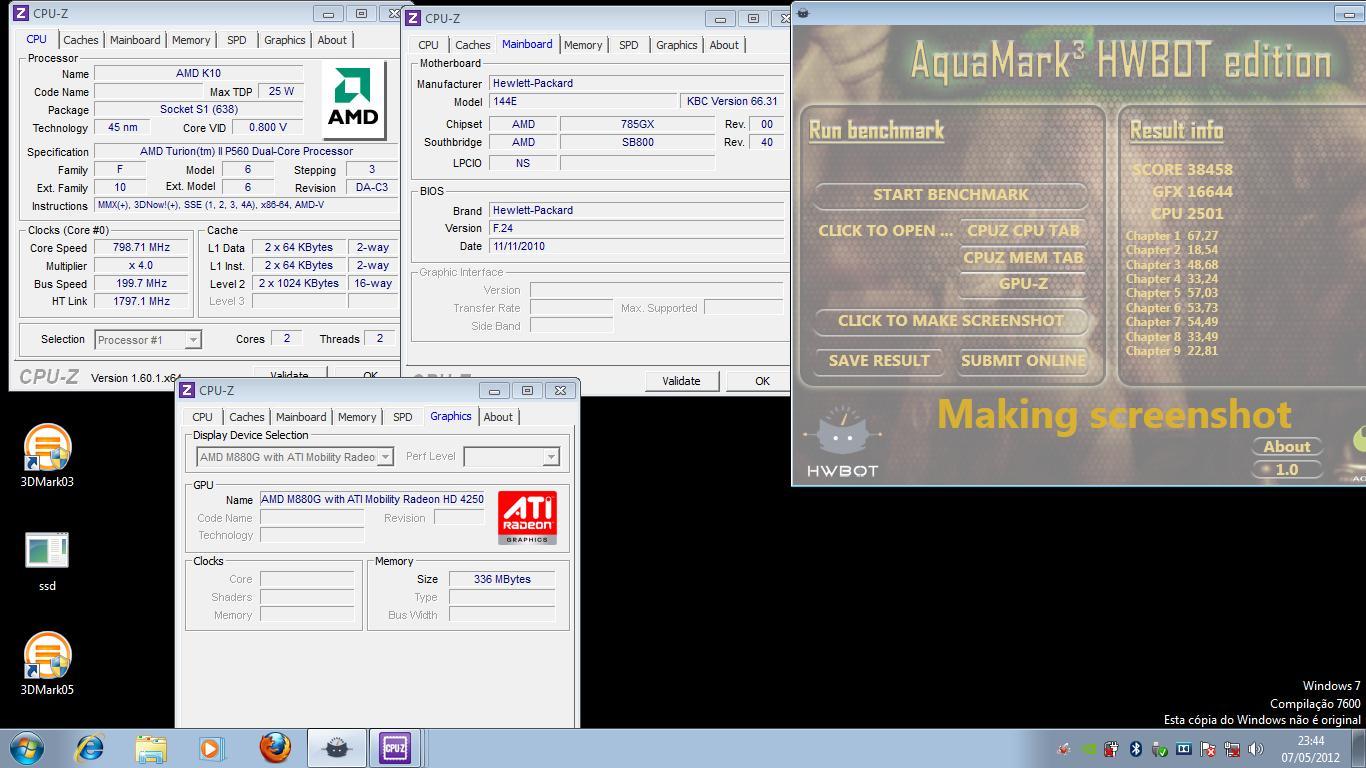Click the AMD K10 name field
Viewport: 1366px width, 768px height.
pos(198,74)
